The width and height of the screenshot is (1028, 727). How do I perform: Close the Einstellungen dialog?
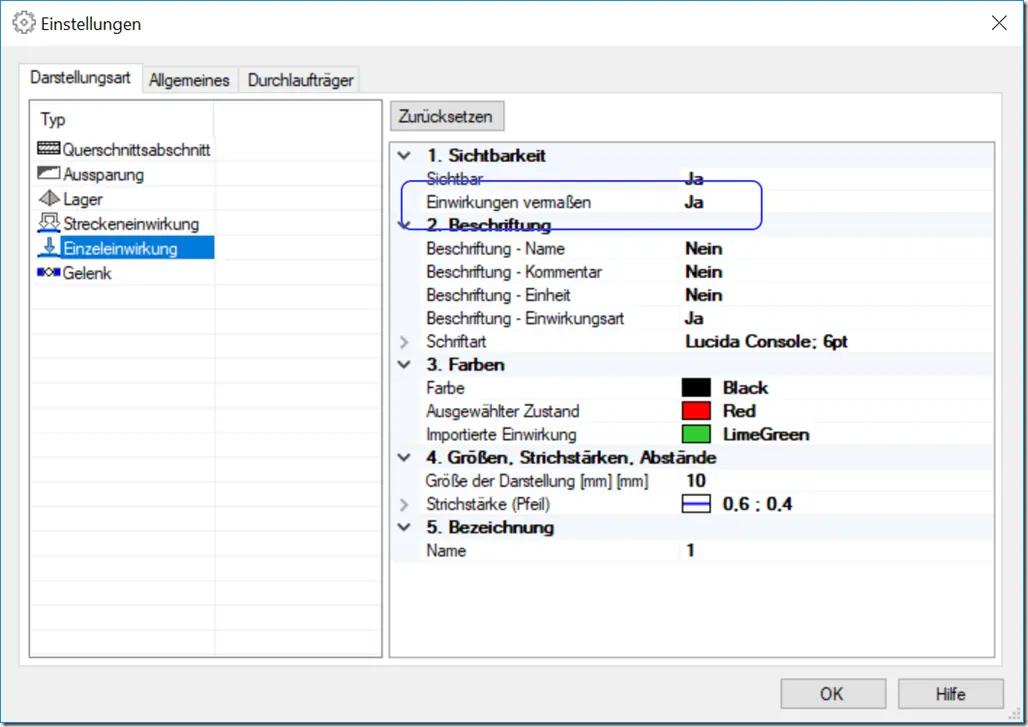point(999,23)
